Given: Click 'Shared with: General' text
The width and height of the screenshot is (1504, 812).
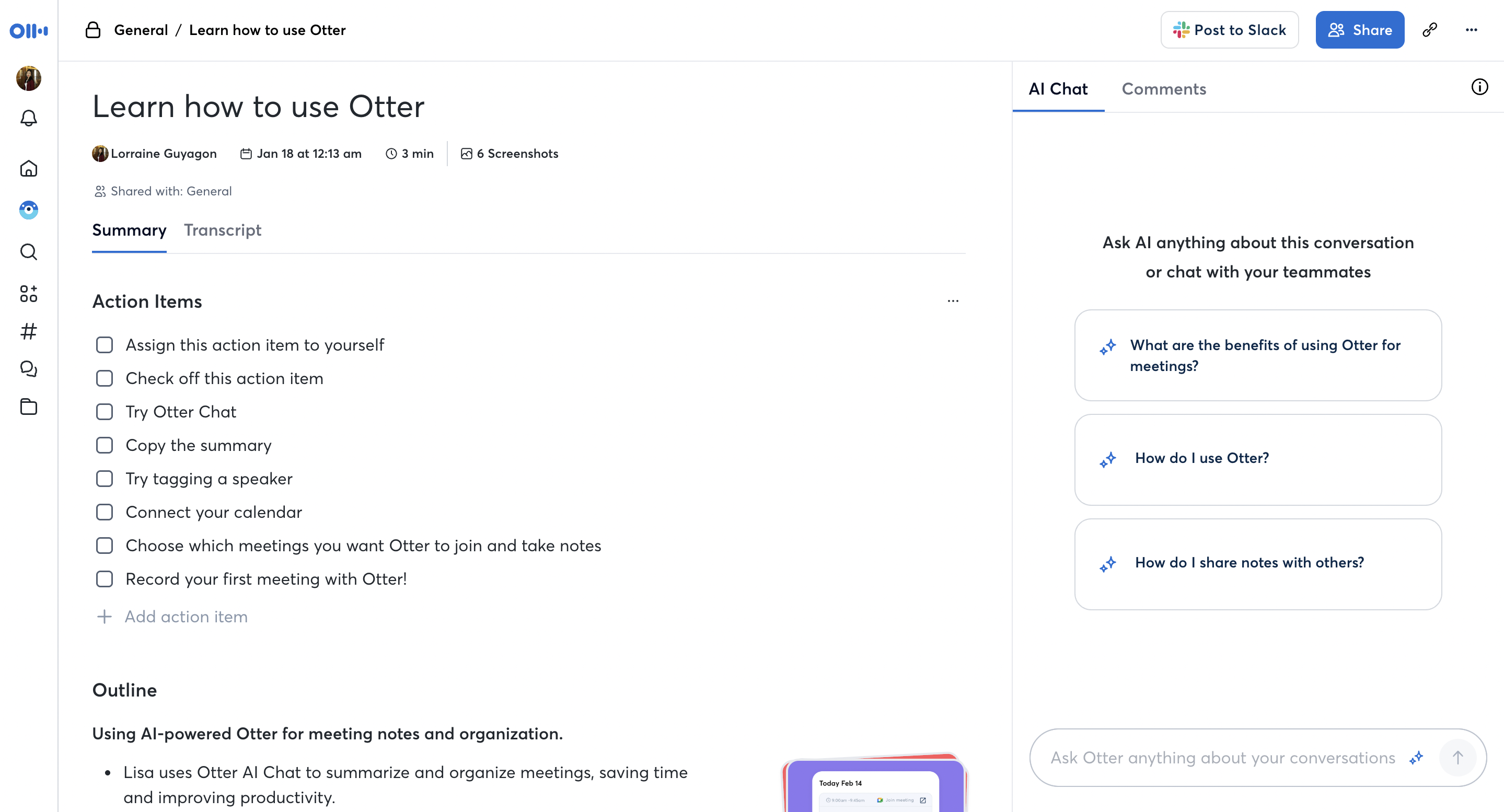Looking at the screenshot, I should coord(171,191).
